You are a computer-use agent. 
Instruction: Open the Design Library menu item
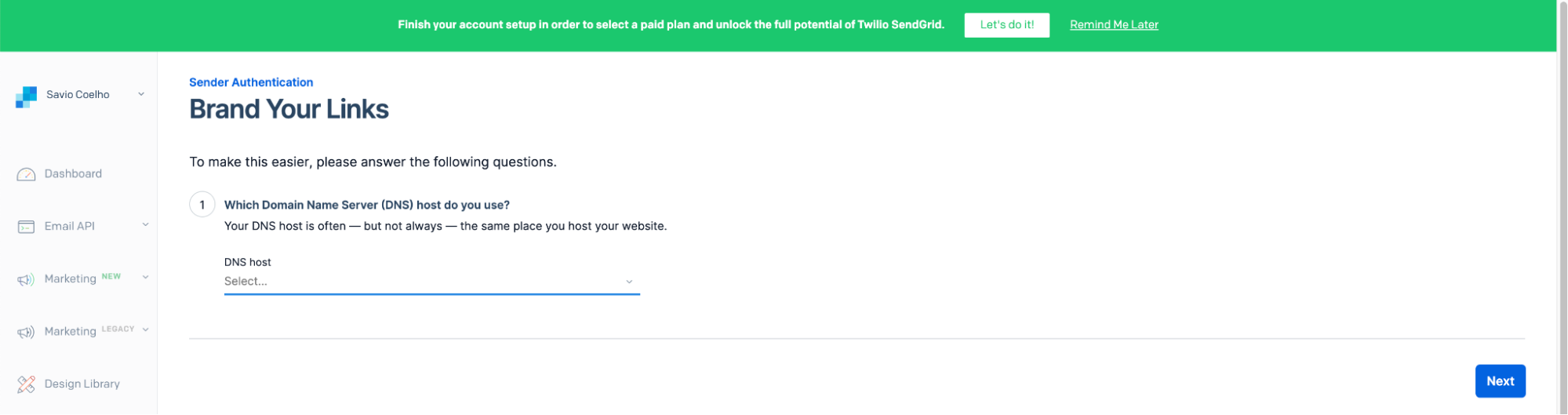(x=82, y=384)
